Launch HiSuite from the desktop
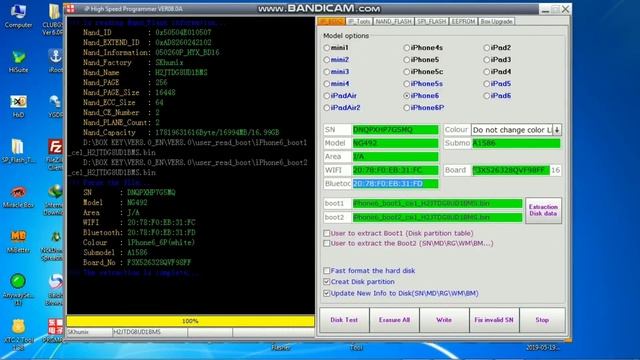Image resolution: width=640 pixels, height=360 pixels. [18, 62]
